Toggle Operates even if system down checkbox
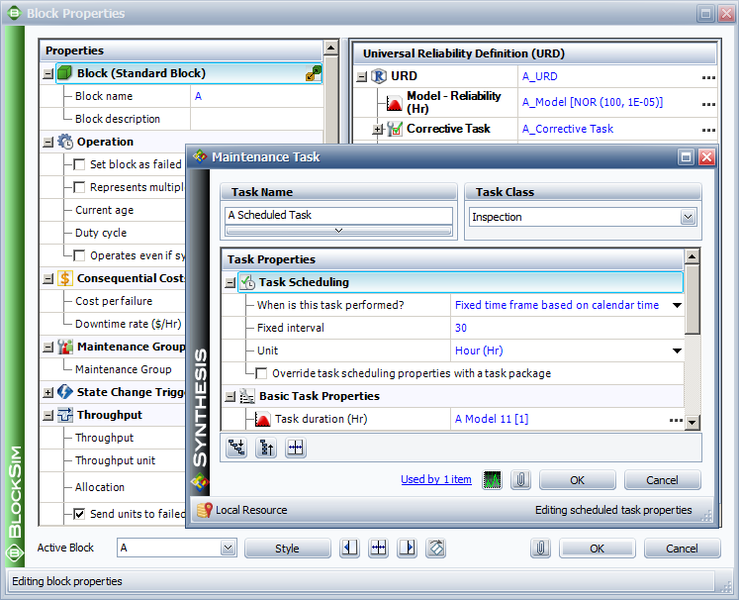The image size is (739, 600). click(79, 255)
